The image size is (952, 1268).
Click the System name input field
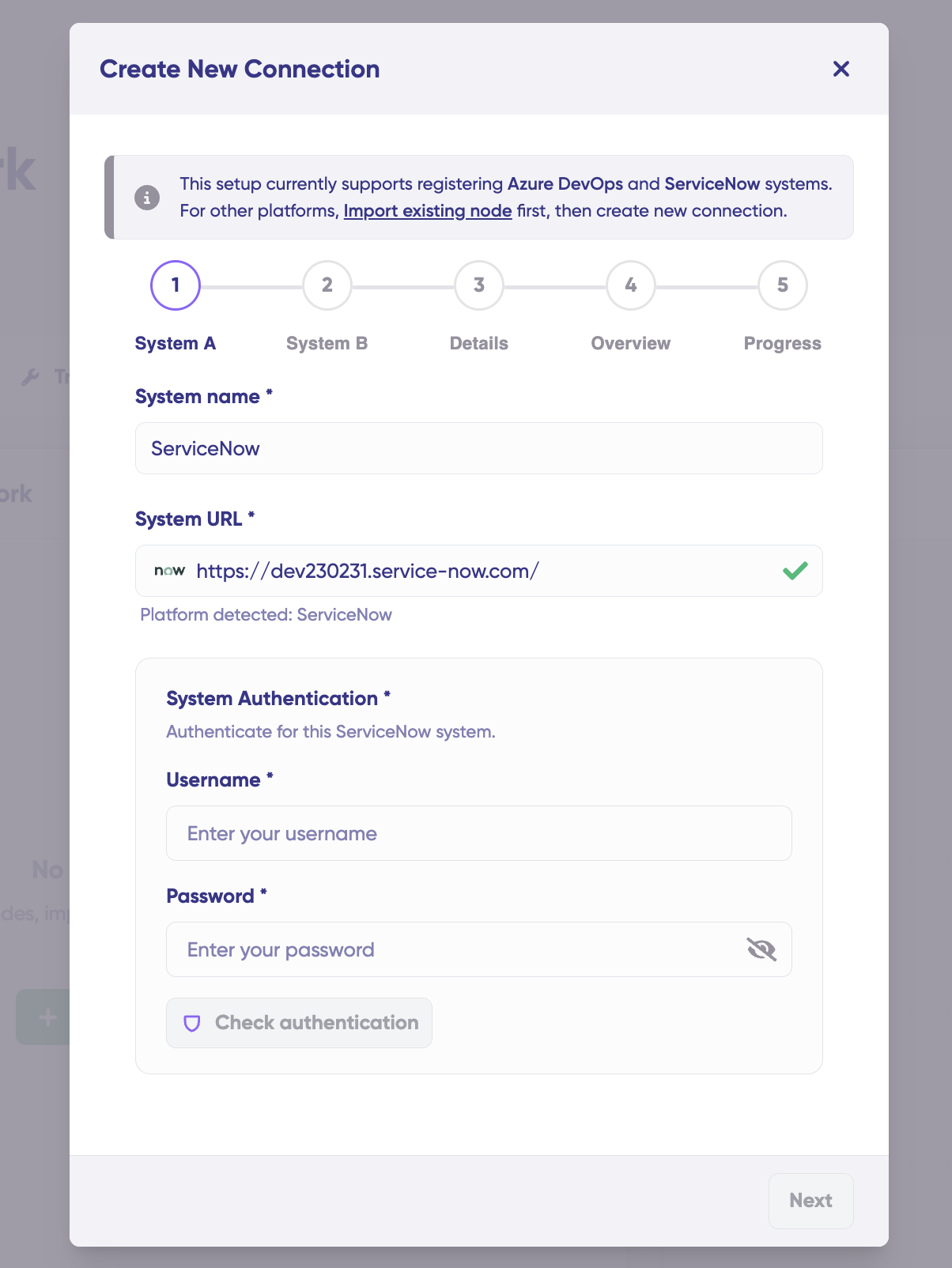point(478,448)
